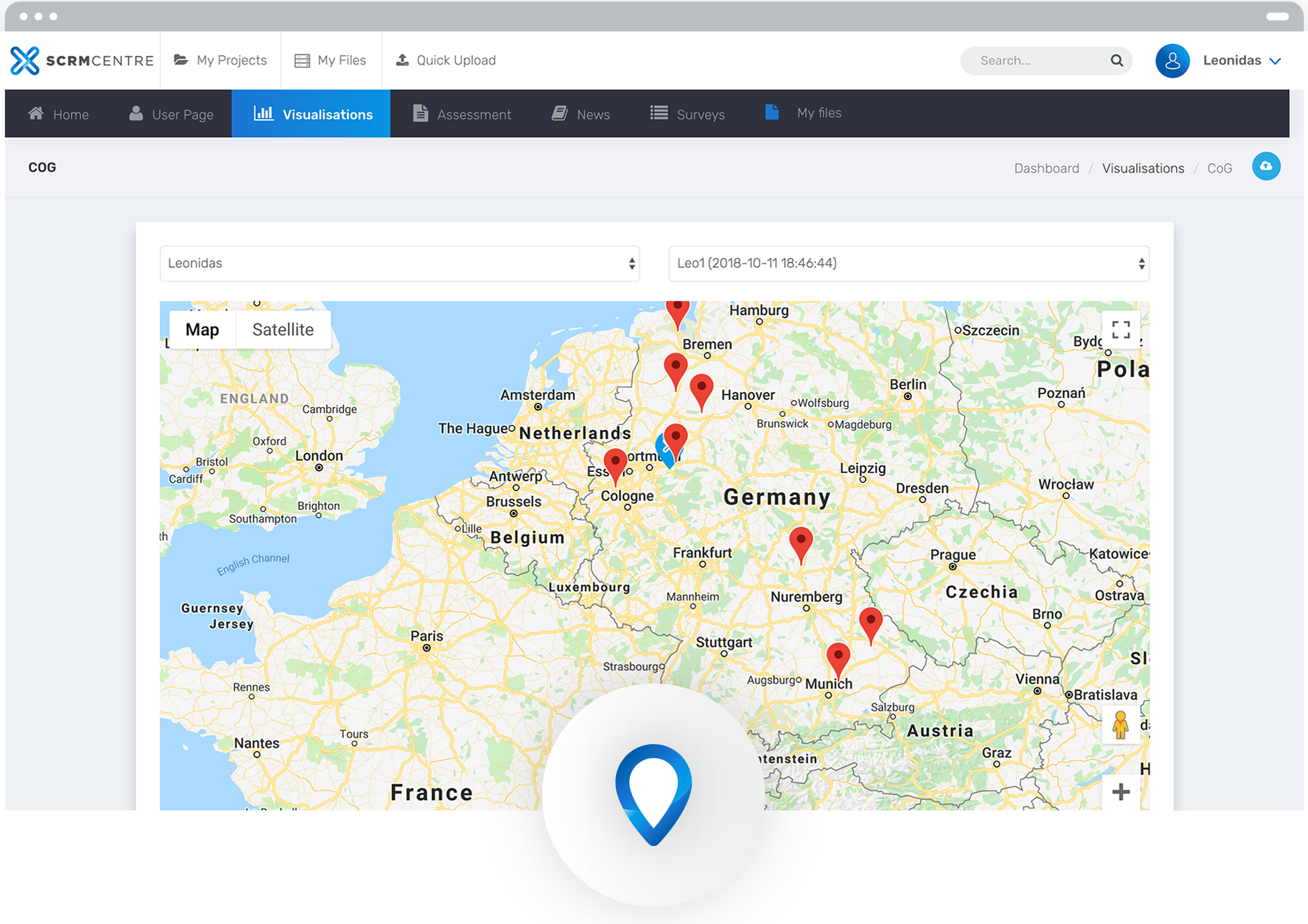1308x924 pixels.
Task: Go to the Surveys tab
Action: [687, 114]
